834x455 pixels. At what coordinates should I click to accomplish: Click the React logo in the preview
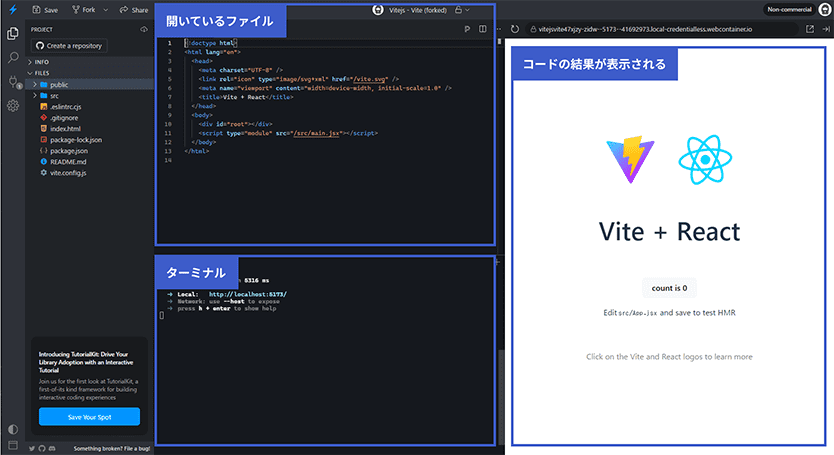point(705,160)
